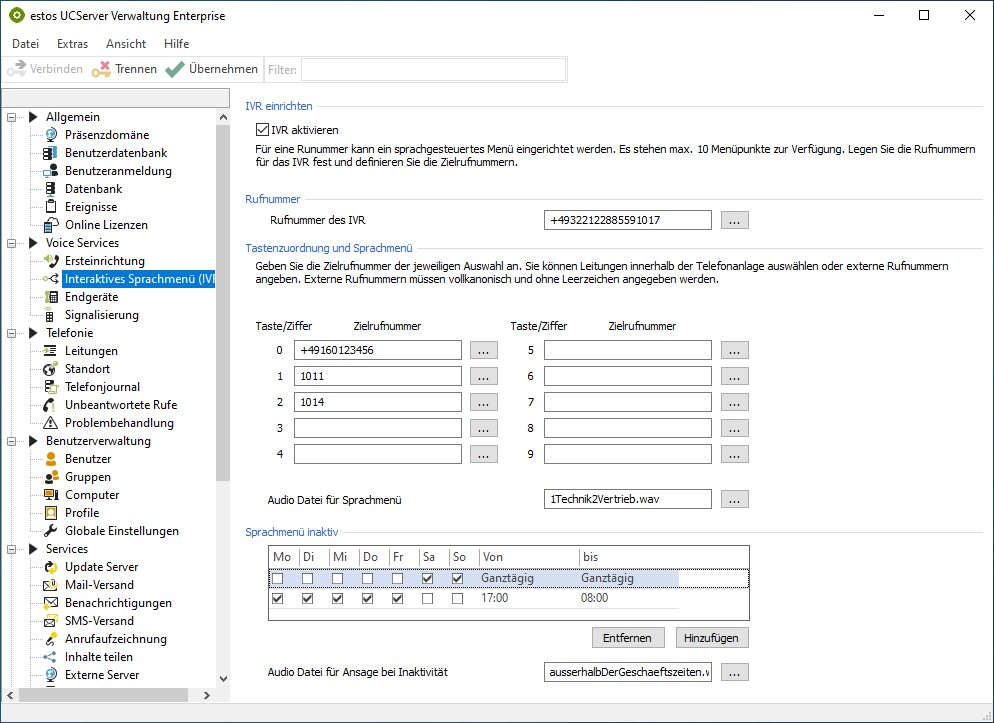Viewport: 994px width, 723px height.
Task: Click the Externe Server globe icon
Action: (51, 675)
